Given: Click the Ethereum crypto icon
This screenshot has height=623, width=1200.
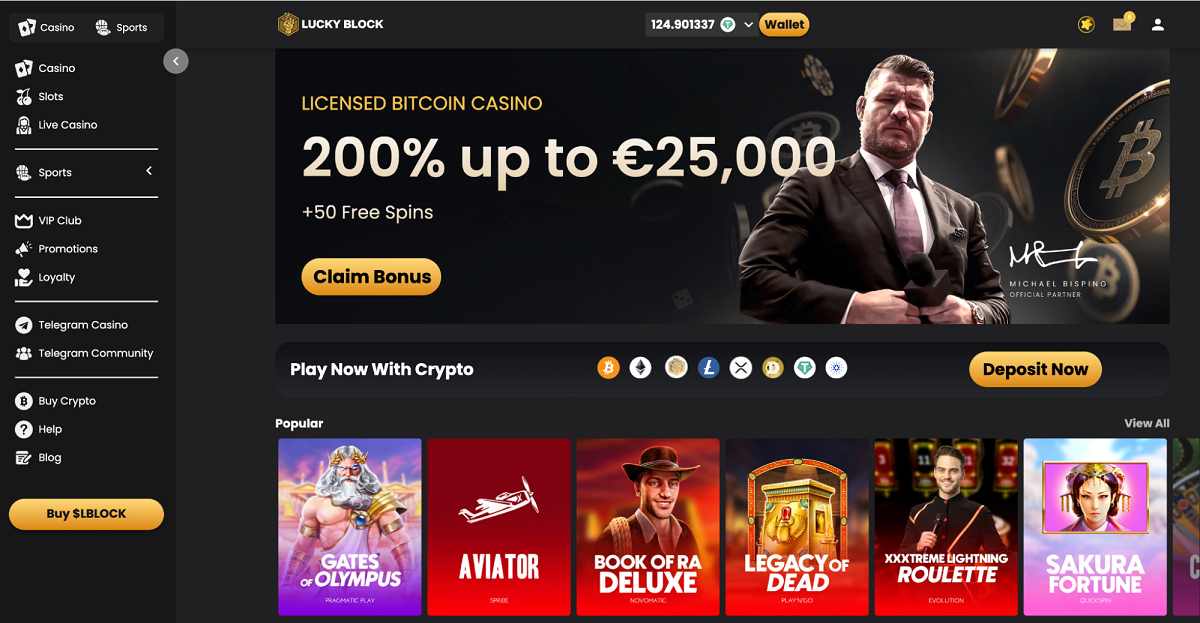Looking at the screenshot, I should [x=641, y=368].
